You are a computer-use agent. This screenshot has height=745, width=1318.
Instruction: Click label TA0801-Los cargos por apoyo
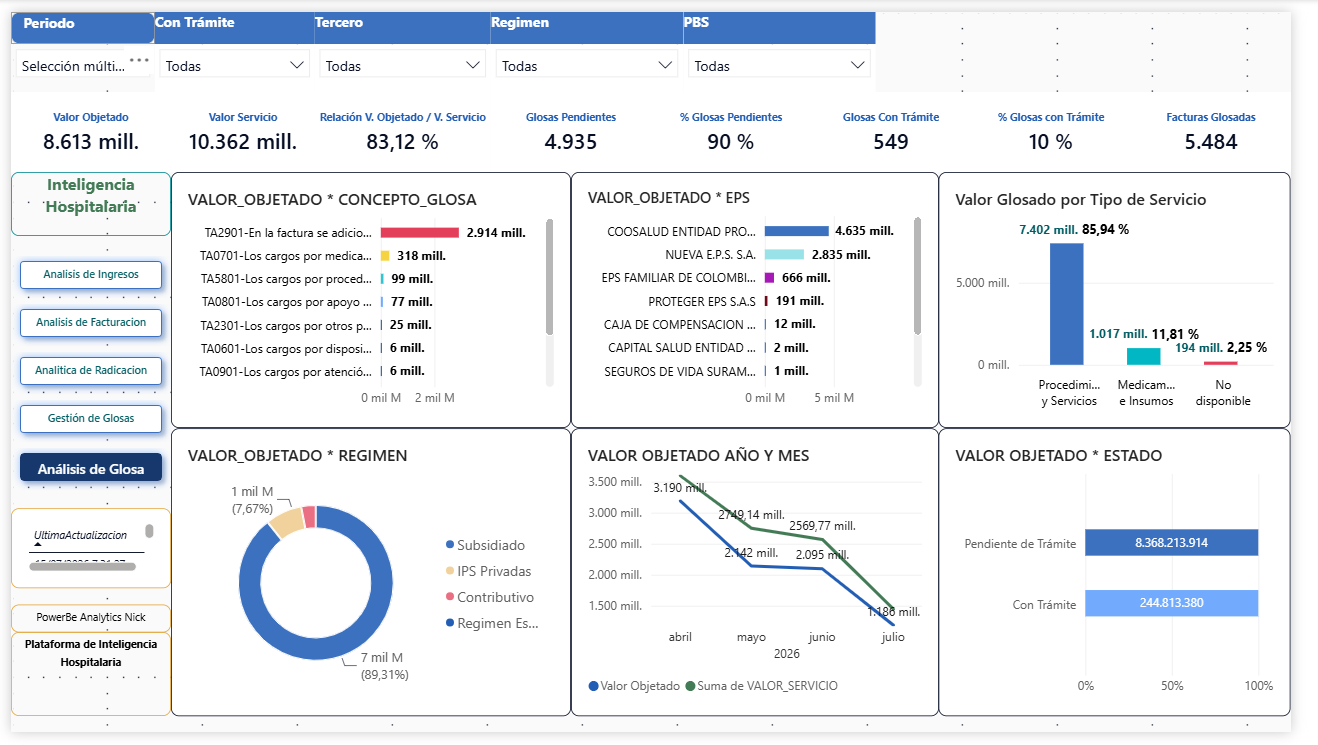(287, 301)
